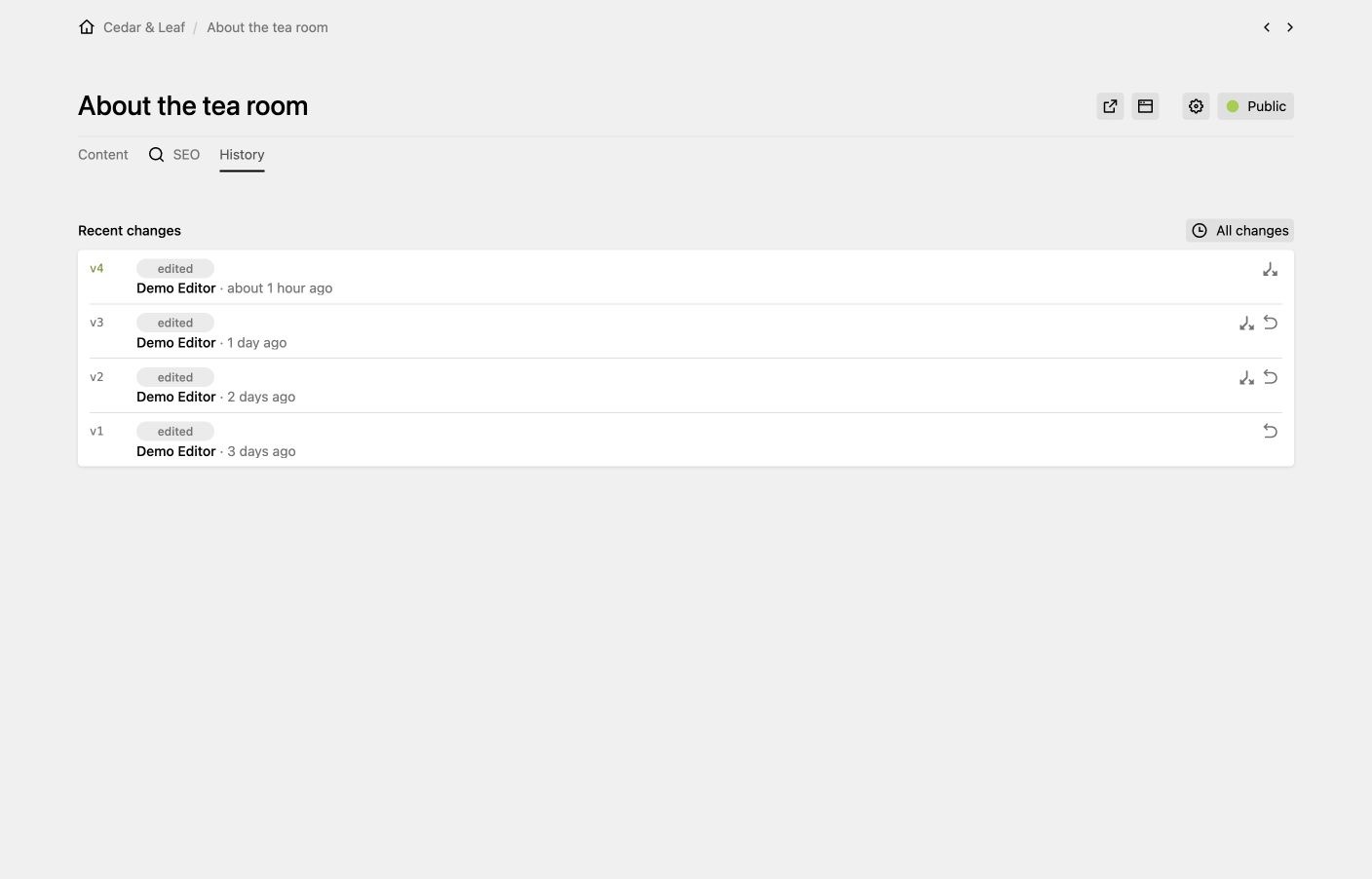
Task: Click the 'edited' badge on v3 row
Action: pyautogui.click(x=175, y=323)
